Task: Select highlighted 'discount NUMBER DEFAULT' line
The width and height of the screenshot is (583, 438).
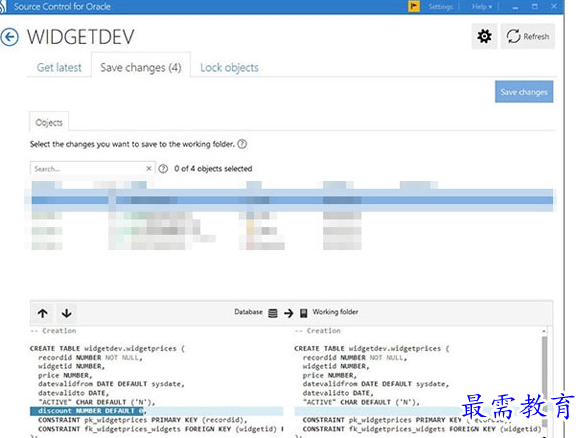Action: (x=156, y=411)
